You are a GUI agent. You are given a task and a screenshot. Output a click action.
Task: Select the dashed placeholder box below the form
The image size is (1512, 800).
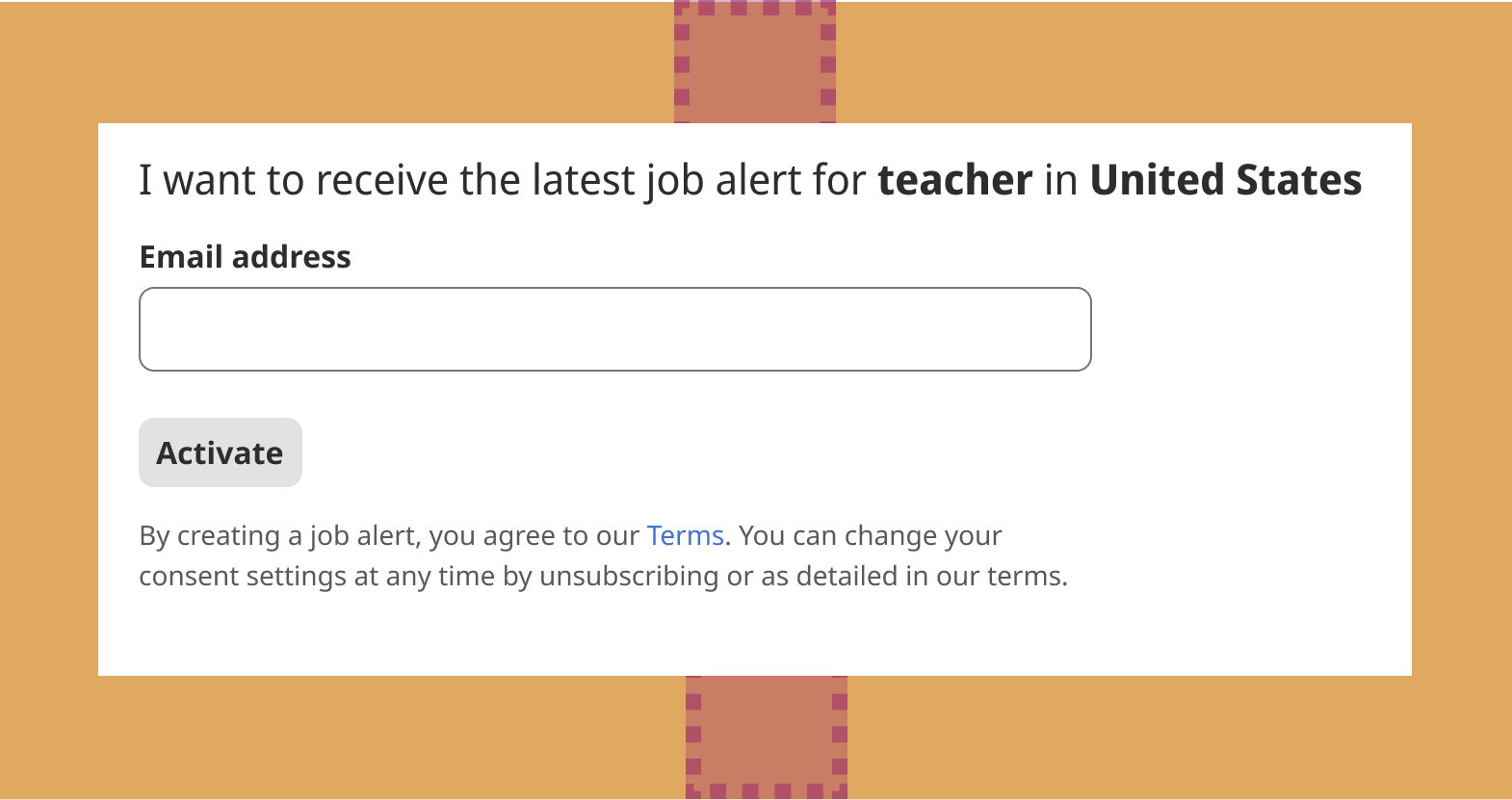[x=767, y=736]
